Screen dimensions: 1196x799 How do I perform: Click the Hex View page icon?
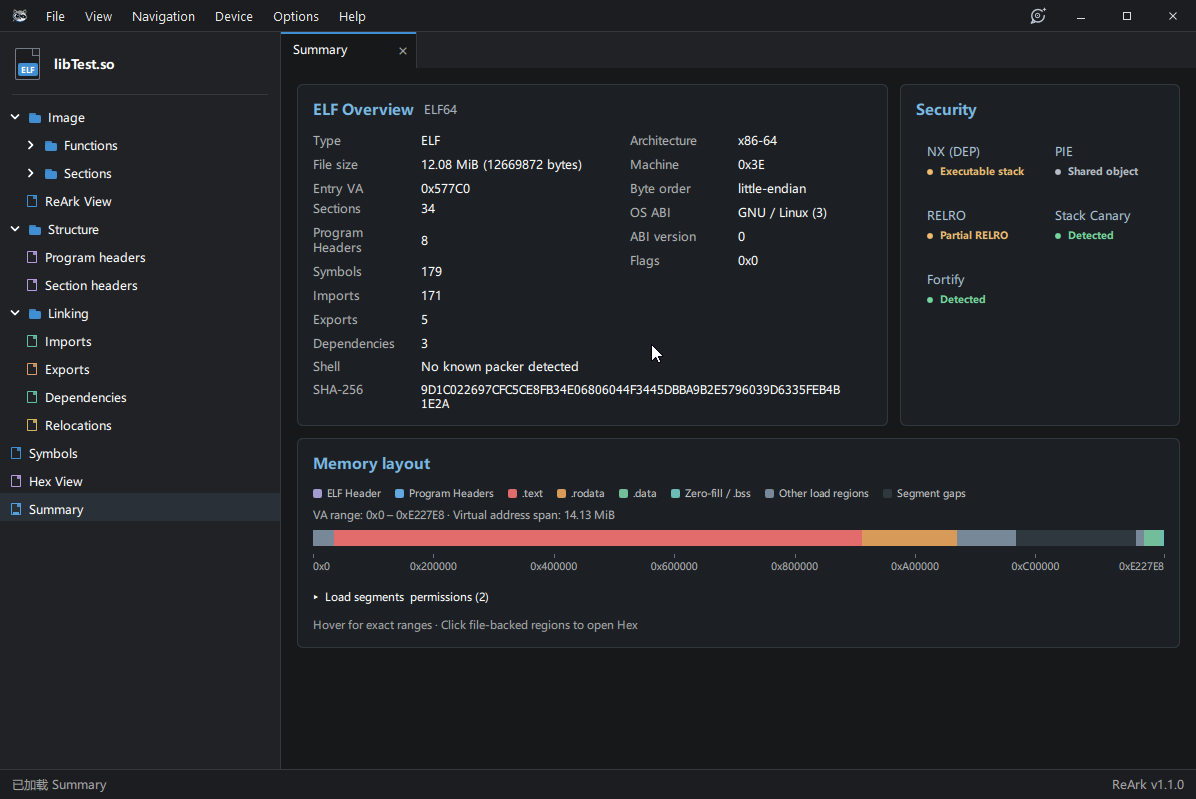point(16,481)
